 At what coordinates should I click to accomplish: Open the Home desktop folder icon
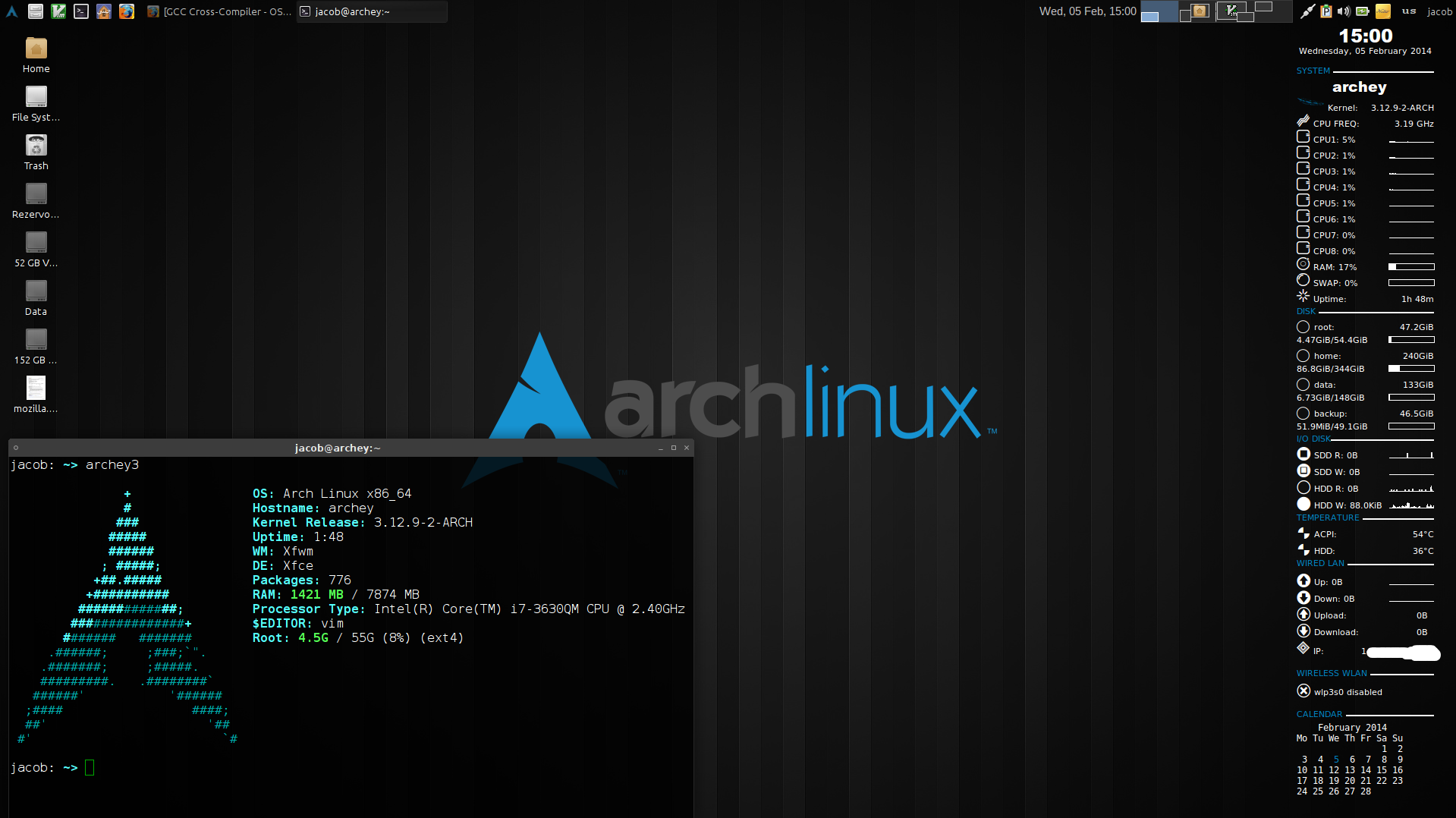36,55
